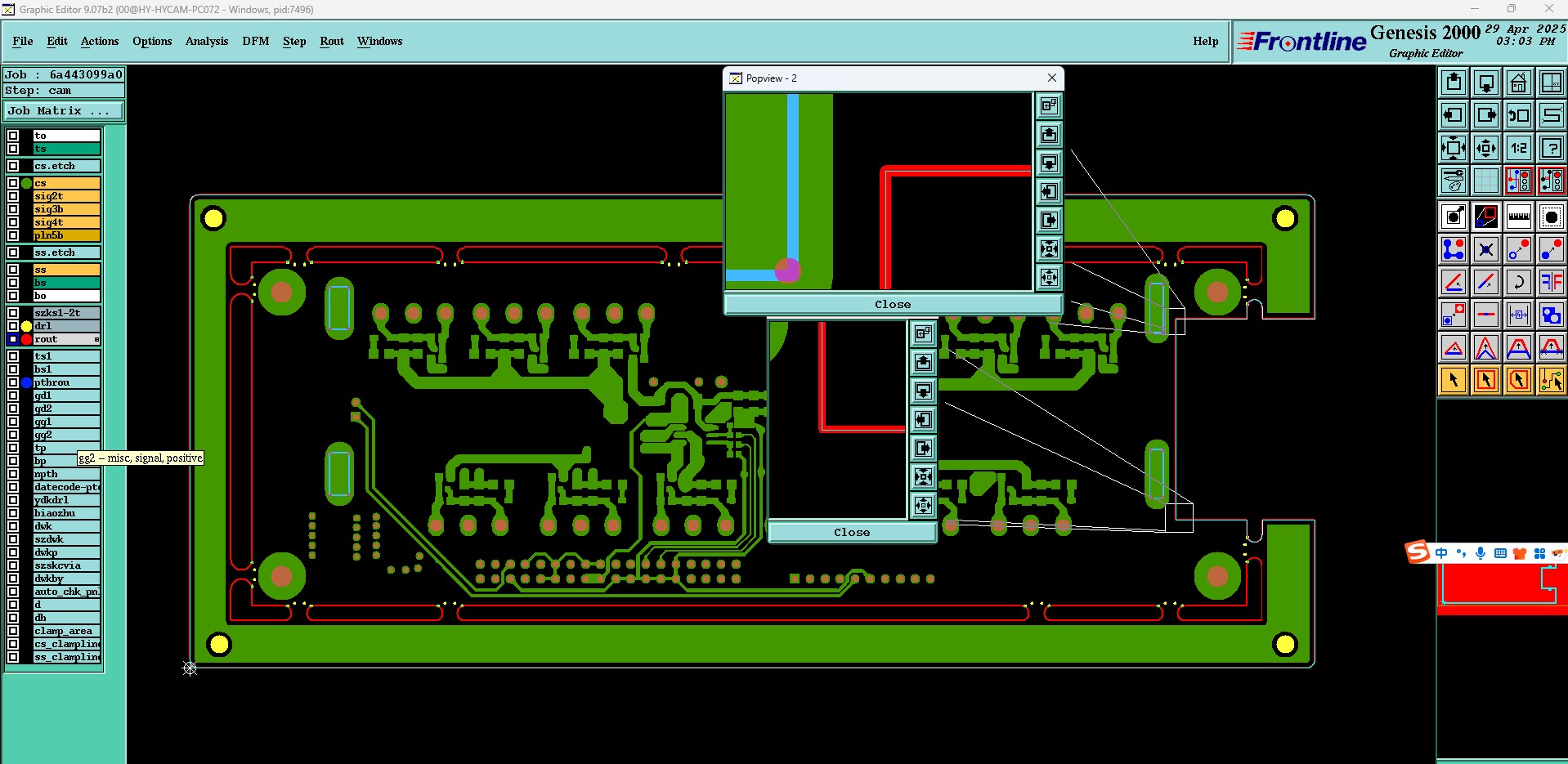The image size is (1568, 764).
Task: Toggle checkbox for layer drl
Action: pyautogui.click(x=13, y=326)
